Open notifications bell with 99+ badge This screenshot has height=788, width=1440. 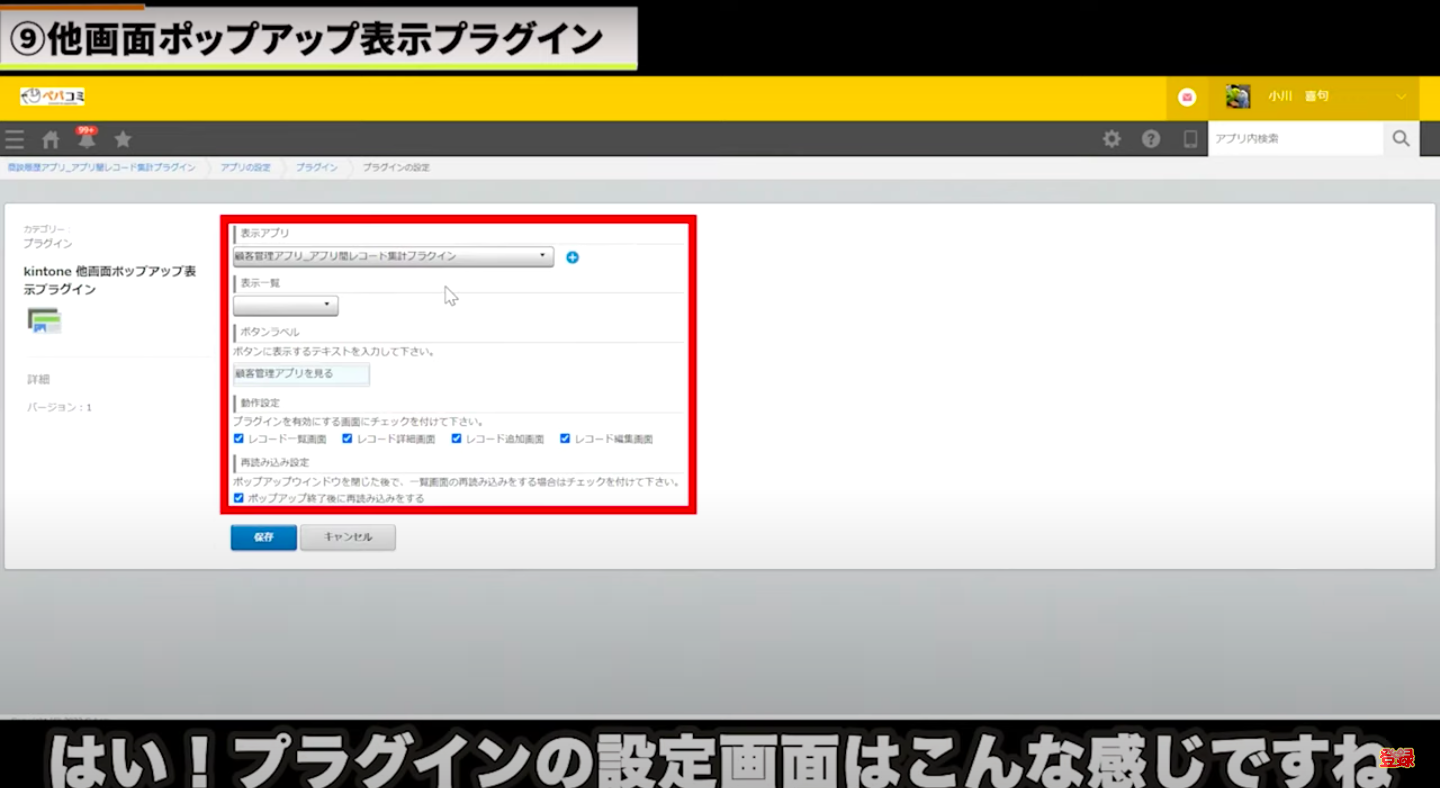87,139
